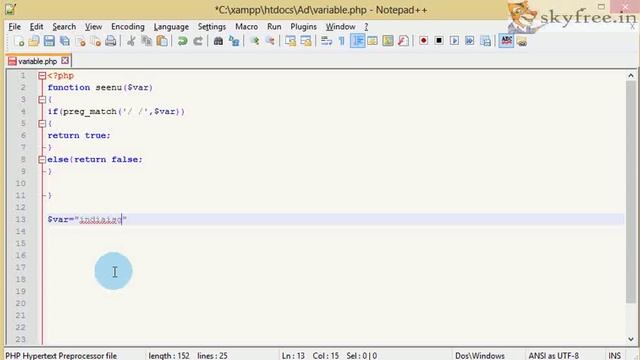Select the variable.php tab
The height and width of the screenshot is (360, 640).
coord(38,61)
